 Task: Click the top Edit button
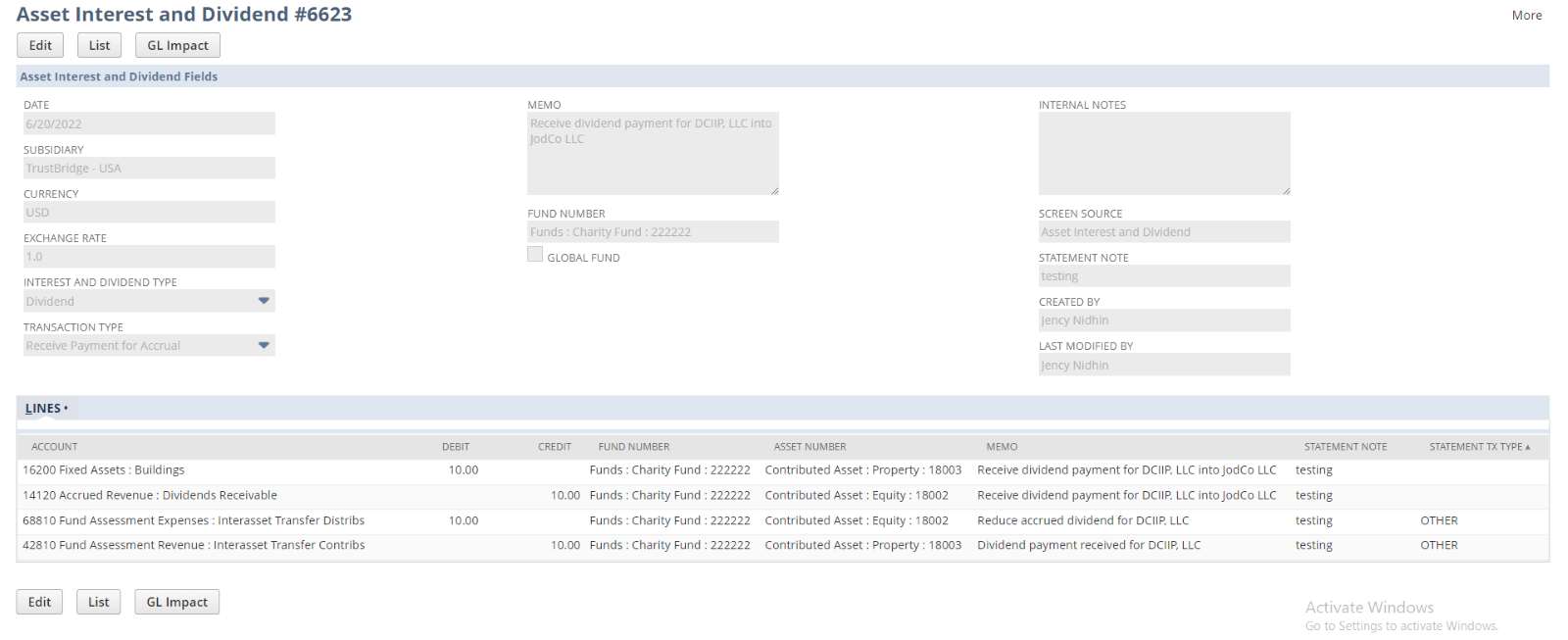click(x=40, y=45)
